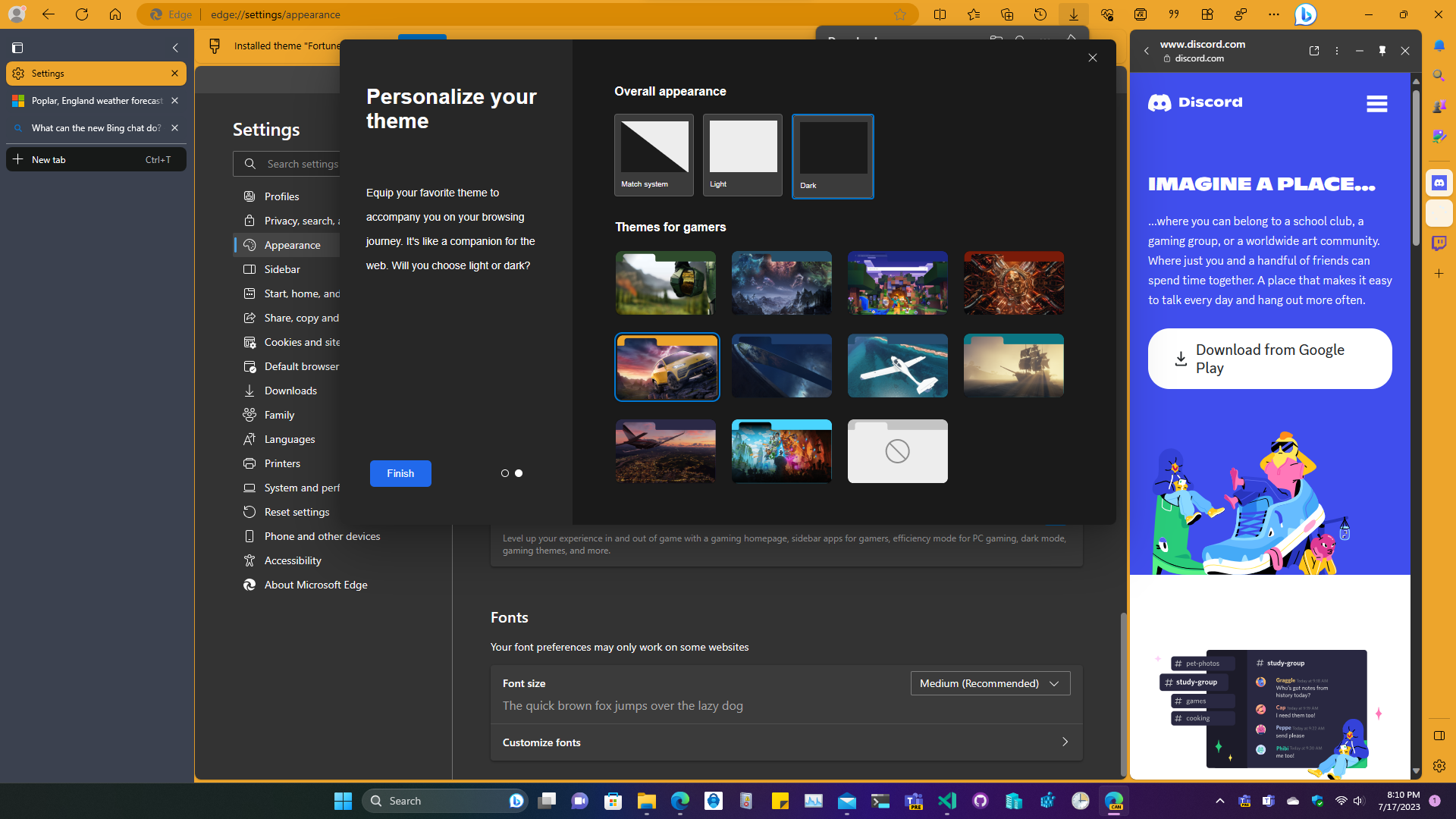The width and height of the screenshot is (1456, 819).
Task: Open a New tab
Action: (x=96, y=160)
